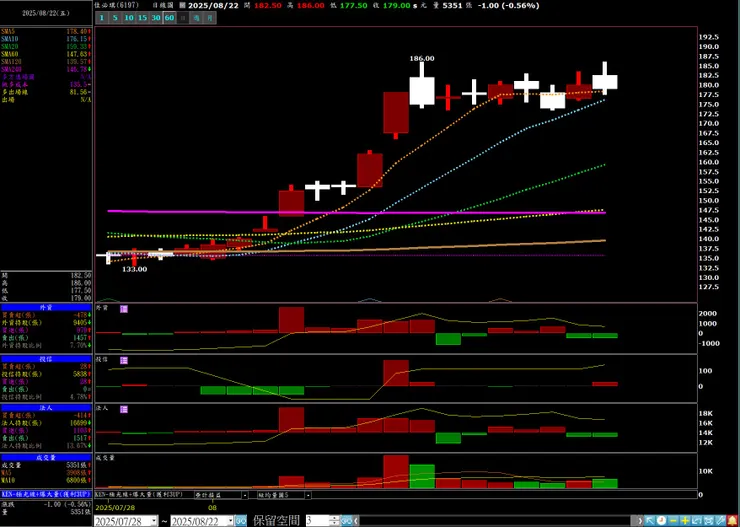Click the yellow plus zoom-in icon
The width and height of the screenshot is (740, 527).
(685, 521)
